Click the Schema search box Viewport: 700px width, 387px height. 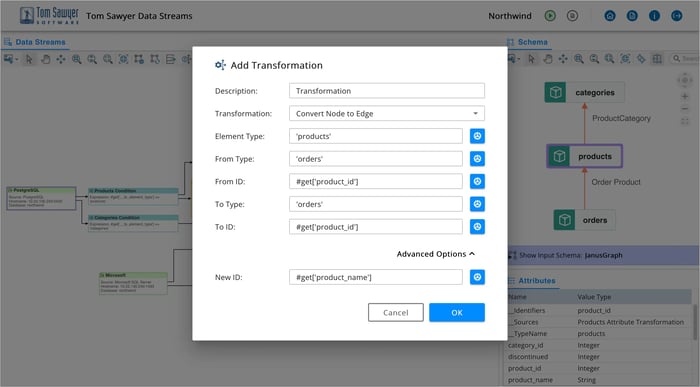(685, 58)
